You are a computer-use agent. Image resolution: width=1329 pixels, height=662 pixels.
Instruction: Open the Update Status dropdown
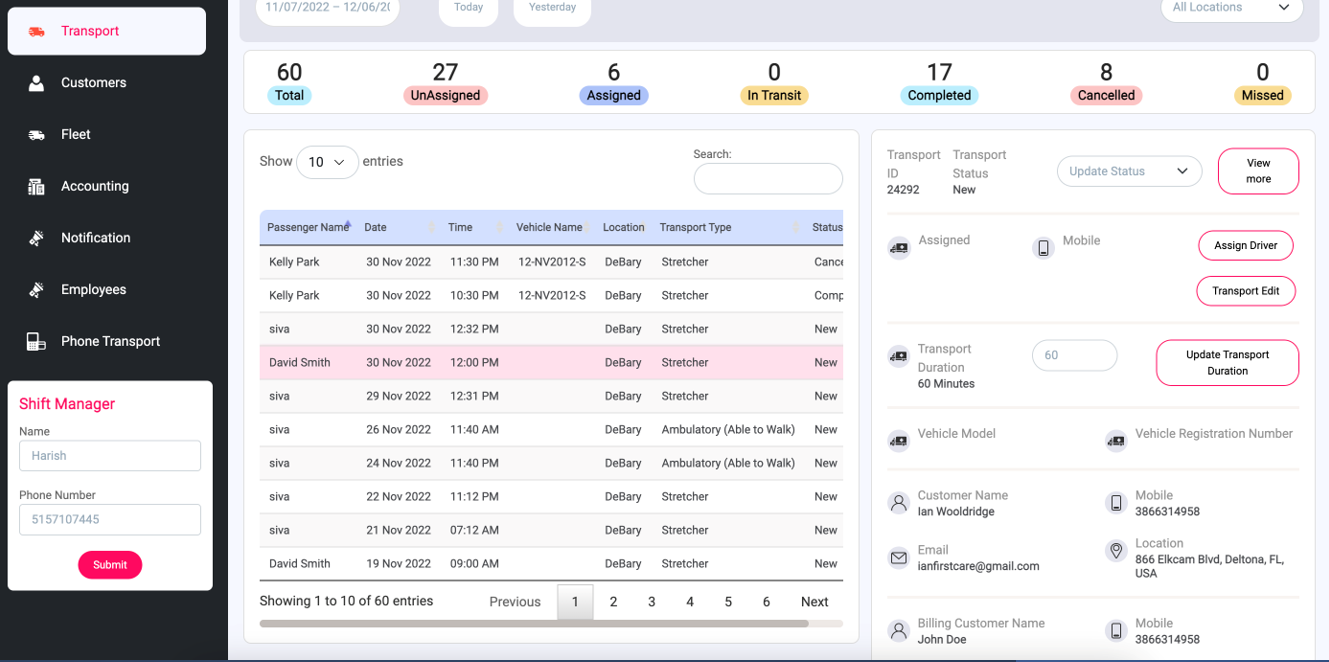[1128, 171]
